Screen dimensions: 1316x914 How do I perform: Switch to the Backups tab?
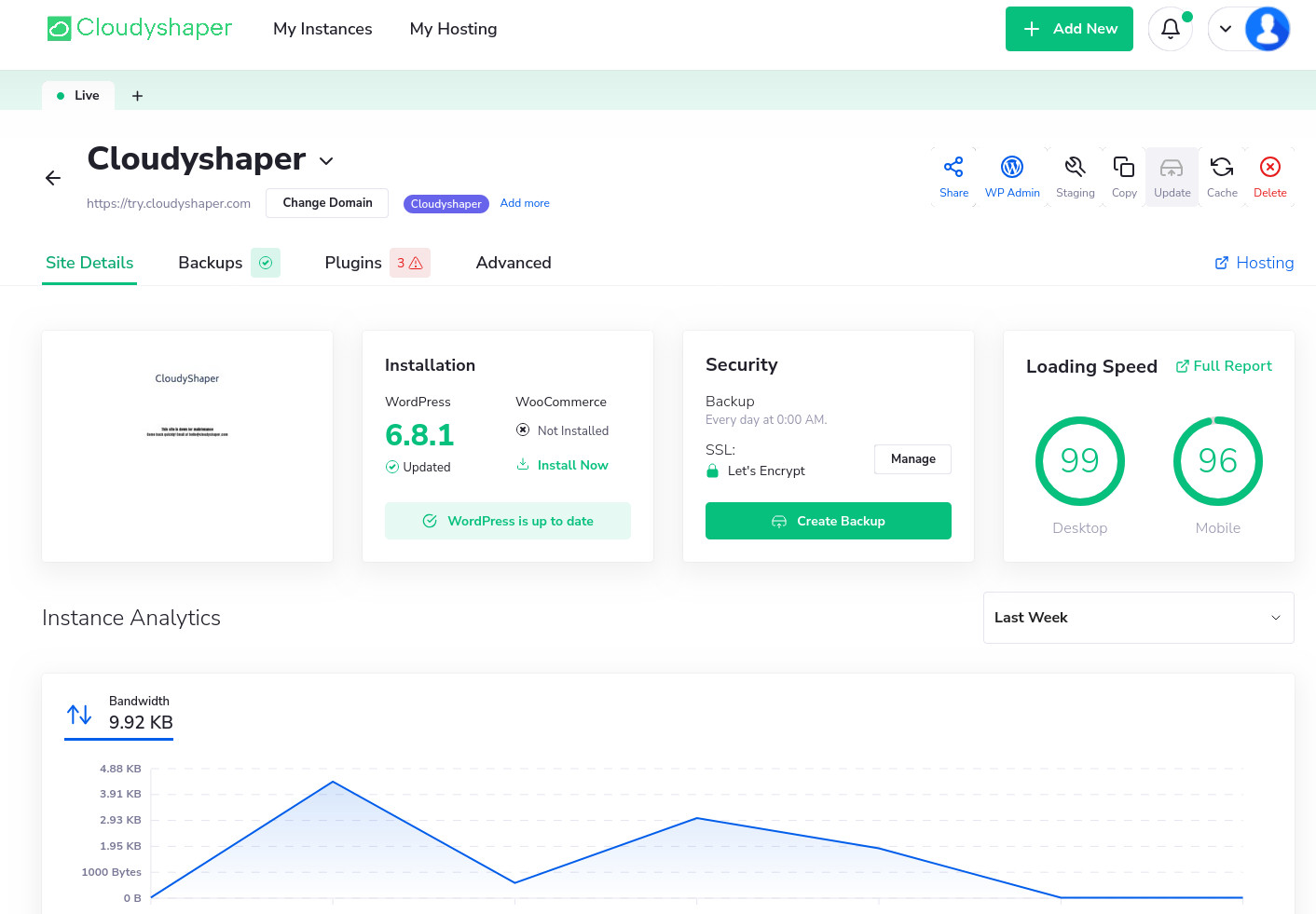pyautogui.click(x=210, y=263)
